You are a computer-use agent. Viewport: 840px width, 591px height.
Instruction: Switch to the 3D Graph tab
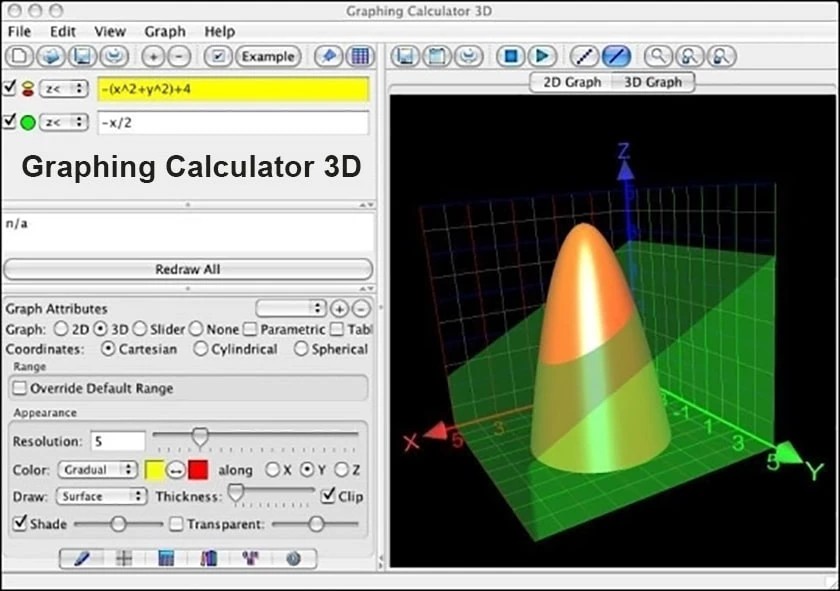pyautogui.click(x=653, y=82)
